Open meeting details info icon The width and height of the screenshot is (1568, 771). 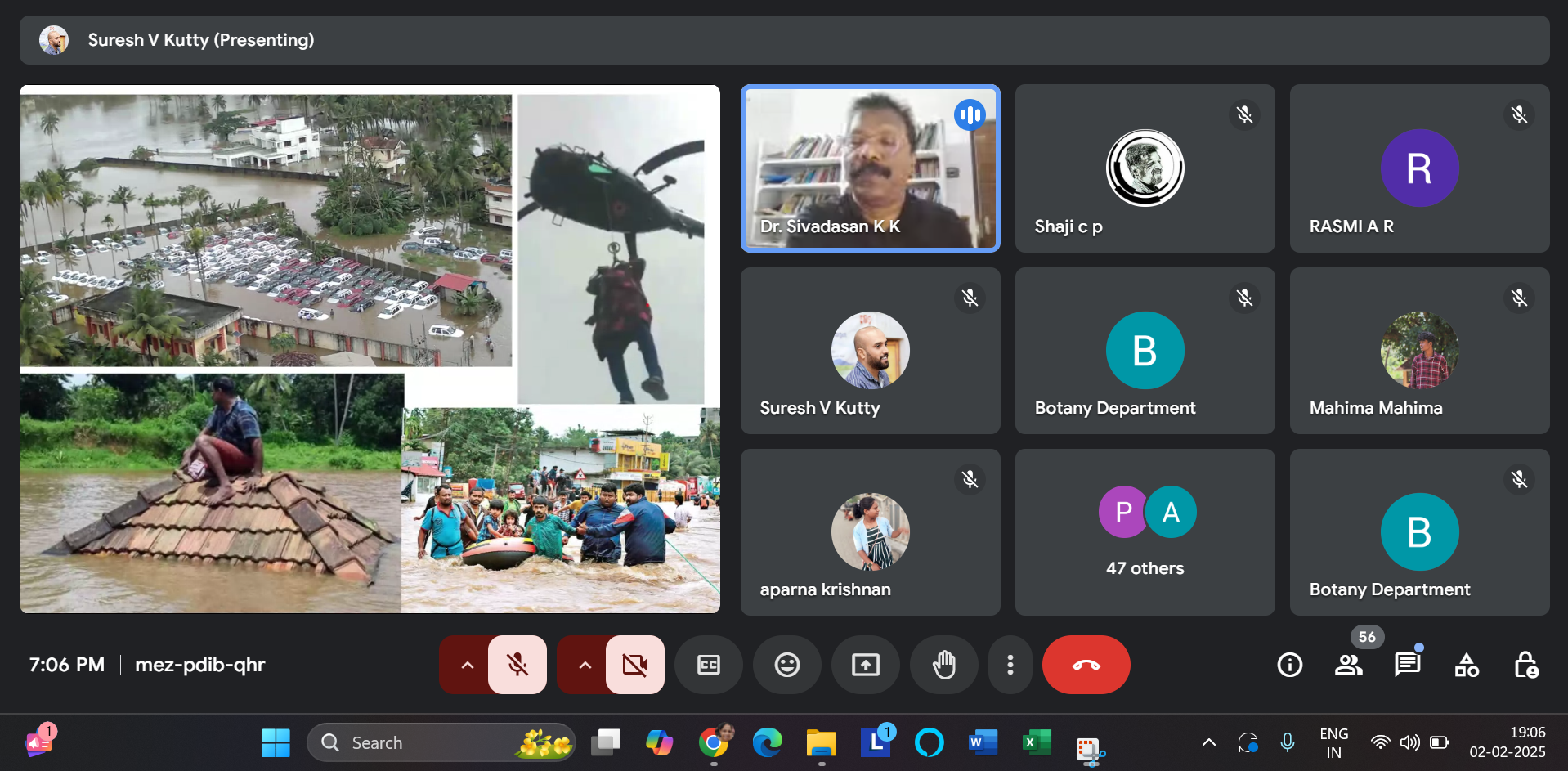click(1289, 665)
